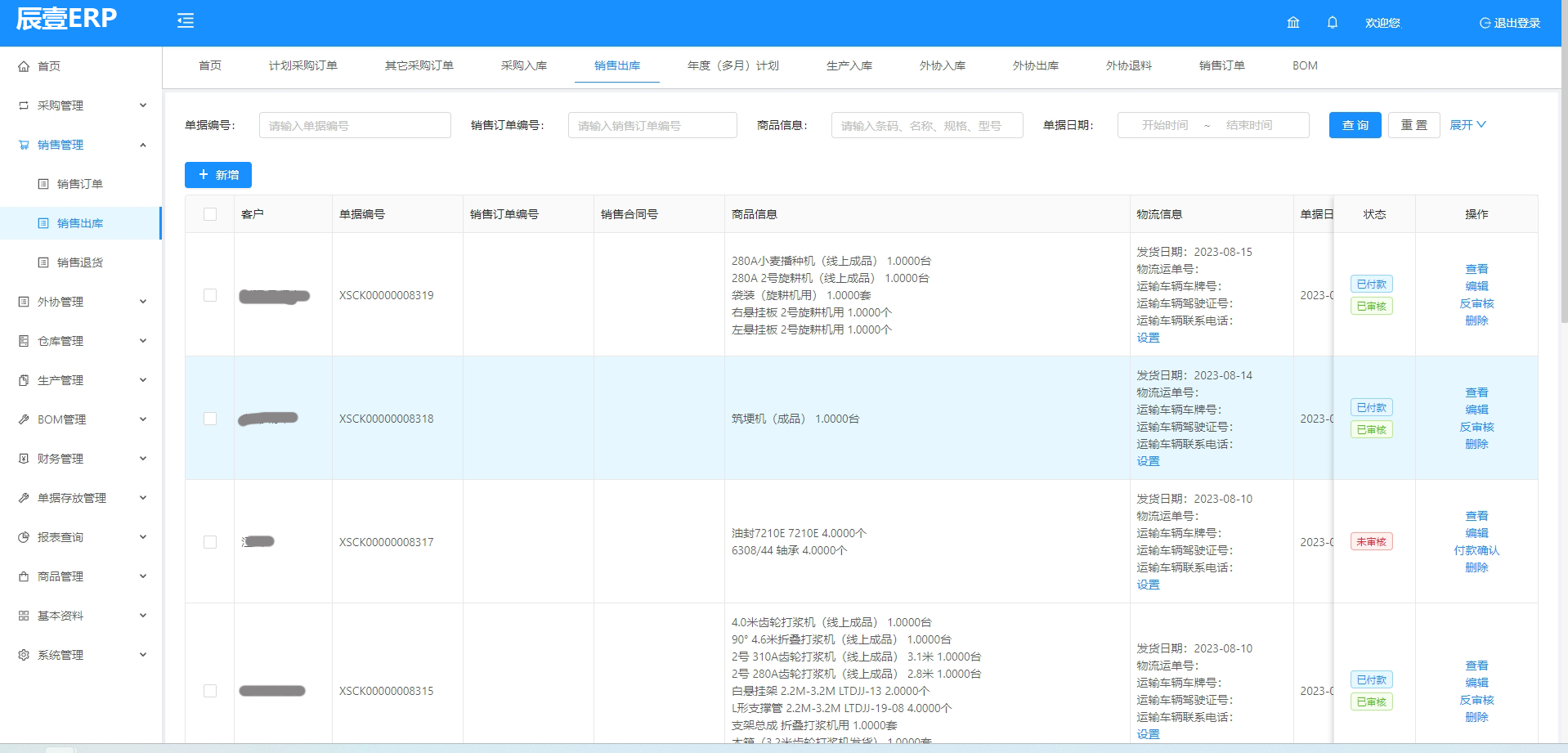This screenshot has width=1568, height=753.
Task: Toggle the sidebar collapse hamburger icon
Action: (x=186, y=21)
